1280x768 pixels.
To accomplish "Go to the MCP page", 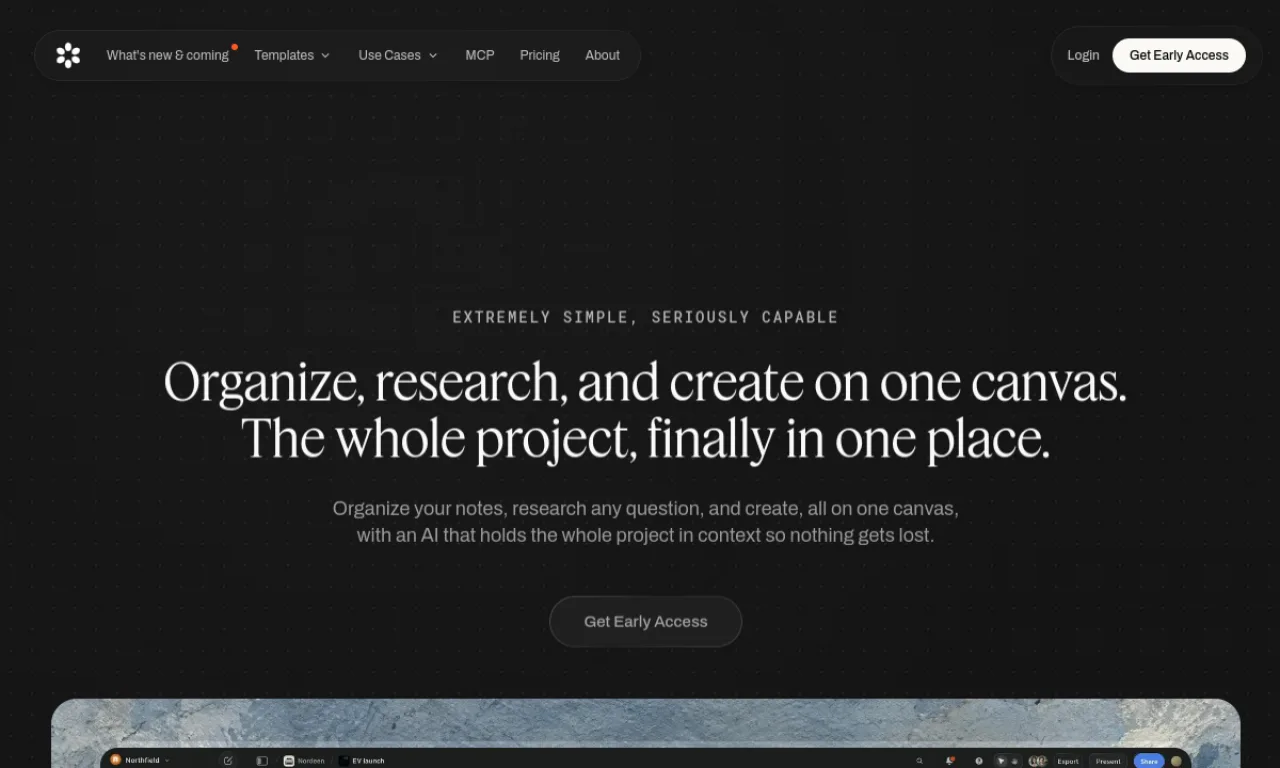I will click(x=480, y=55).
